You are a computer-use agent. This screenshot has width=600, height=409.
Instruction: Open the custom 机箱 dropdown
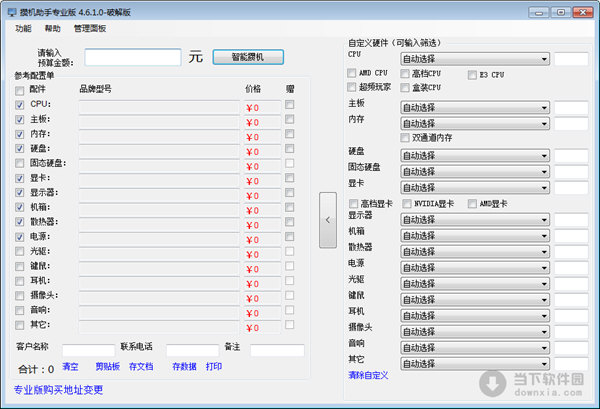point(475,236)
